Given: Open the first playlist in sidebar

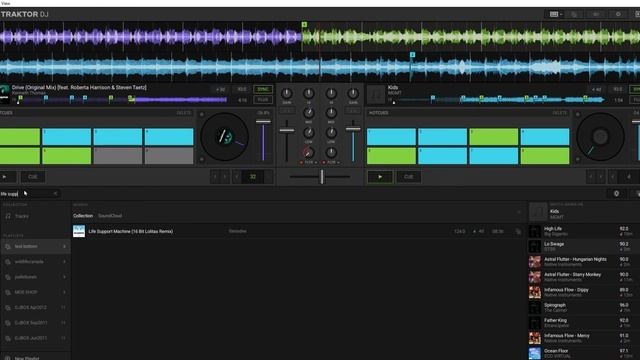Looking at the screenshot, I should pos(35,247).
